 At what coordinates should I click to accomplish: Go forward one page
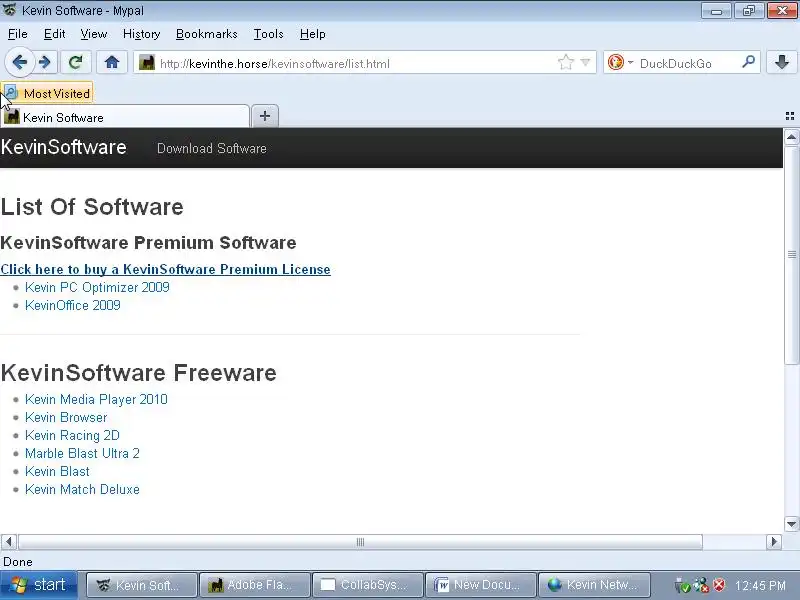pos(45,63)
